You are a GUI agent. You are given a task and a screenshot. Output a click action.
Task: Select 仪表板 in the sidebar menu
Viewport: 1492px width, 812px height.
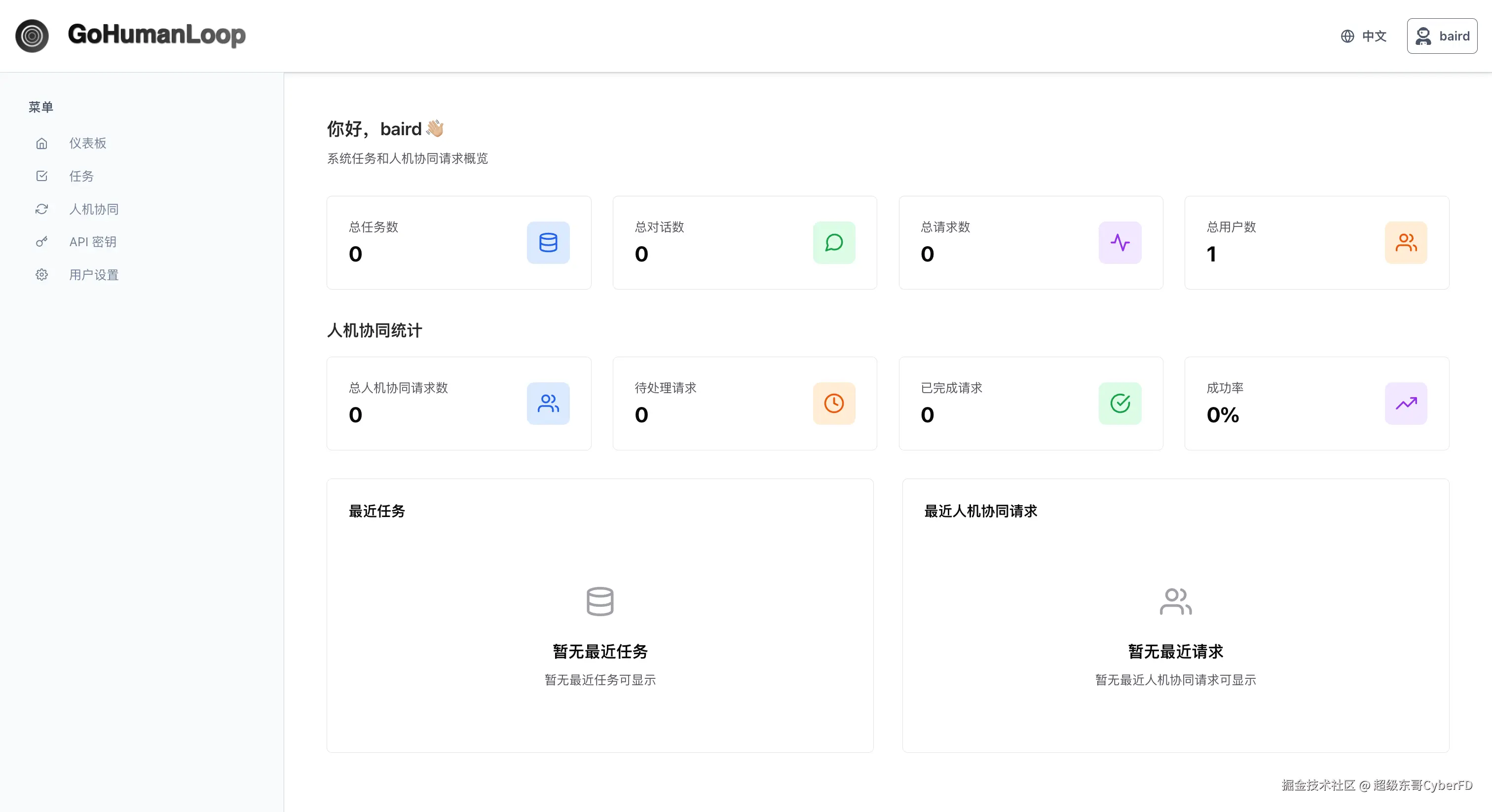click(87, 143)
